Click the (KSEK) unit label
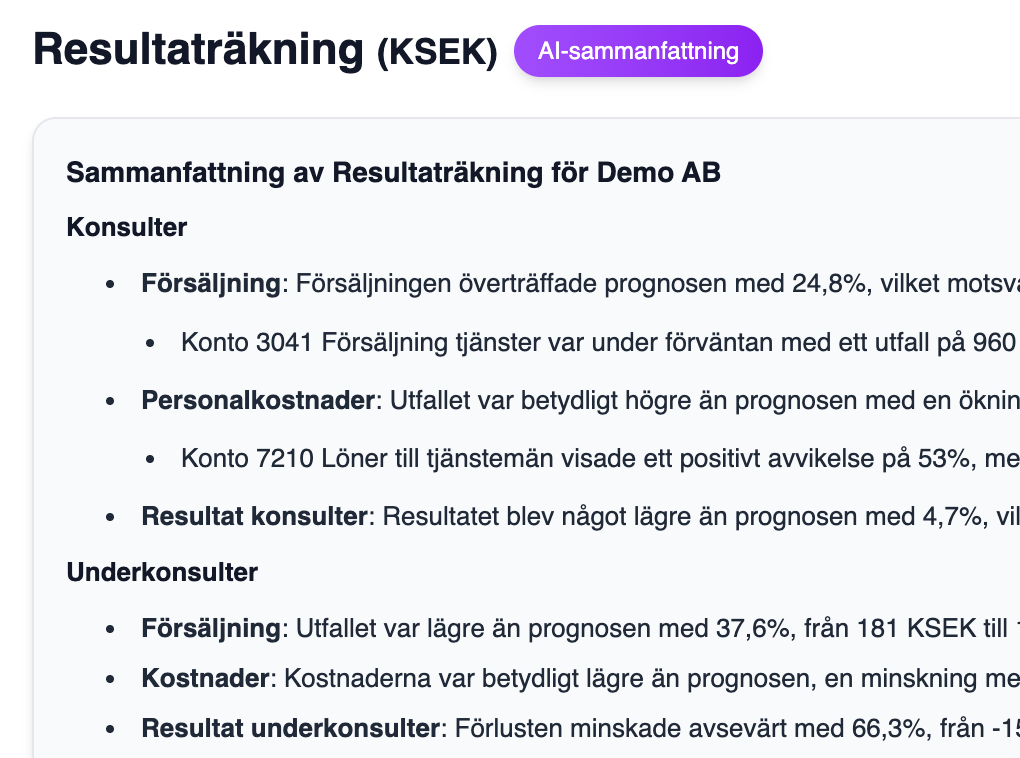1020x758 pixels. click(437, 53)
